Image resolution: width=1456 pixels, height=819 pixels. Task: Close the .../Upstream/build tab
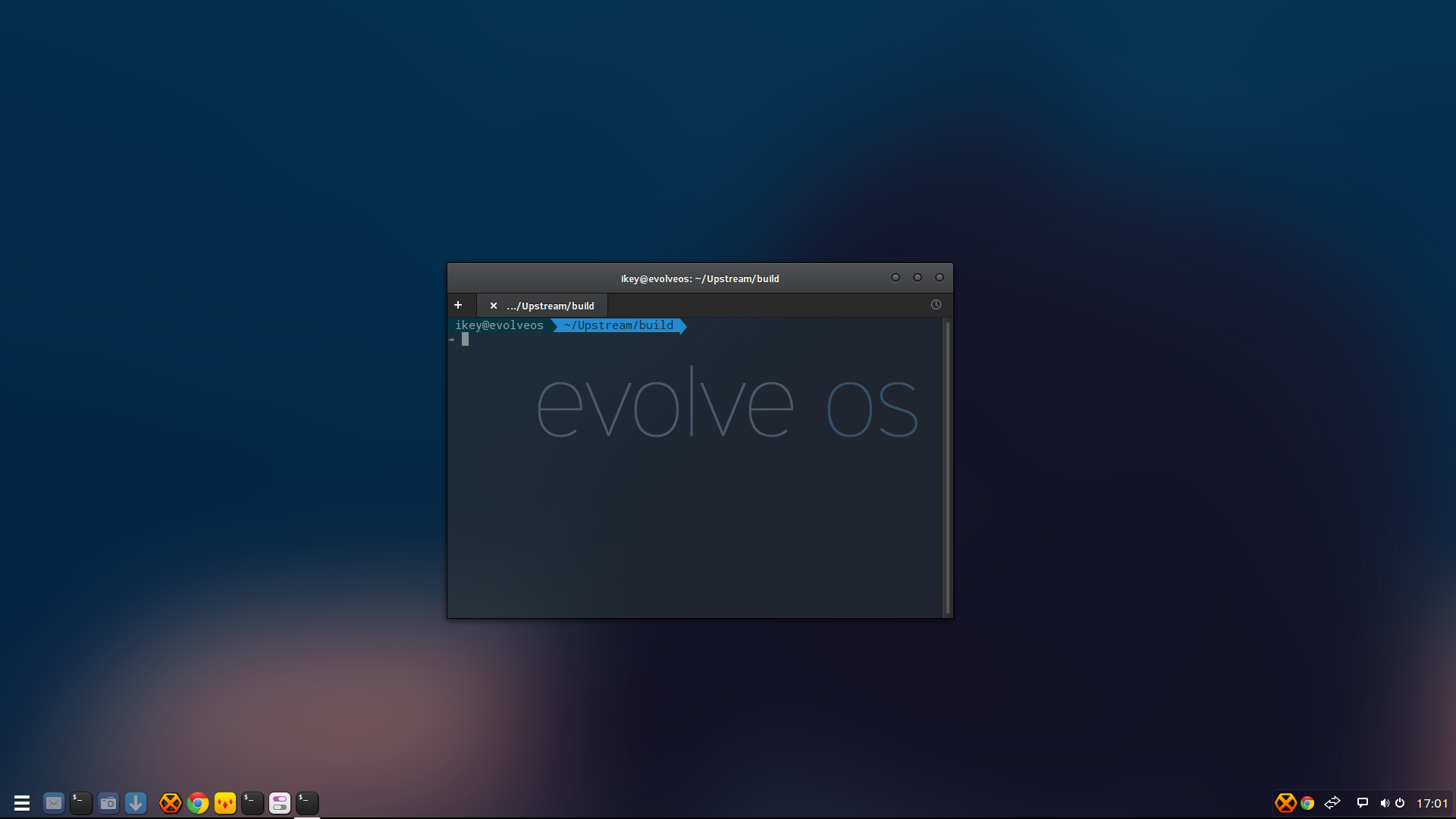coord(494,306)
